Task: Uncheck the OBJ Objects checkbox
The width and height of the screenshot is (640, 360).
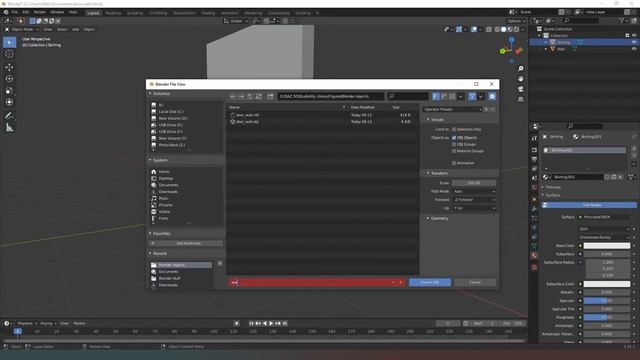Action: 454,138
